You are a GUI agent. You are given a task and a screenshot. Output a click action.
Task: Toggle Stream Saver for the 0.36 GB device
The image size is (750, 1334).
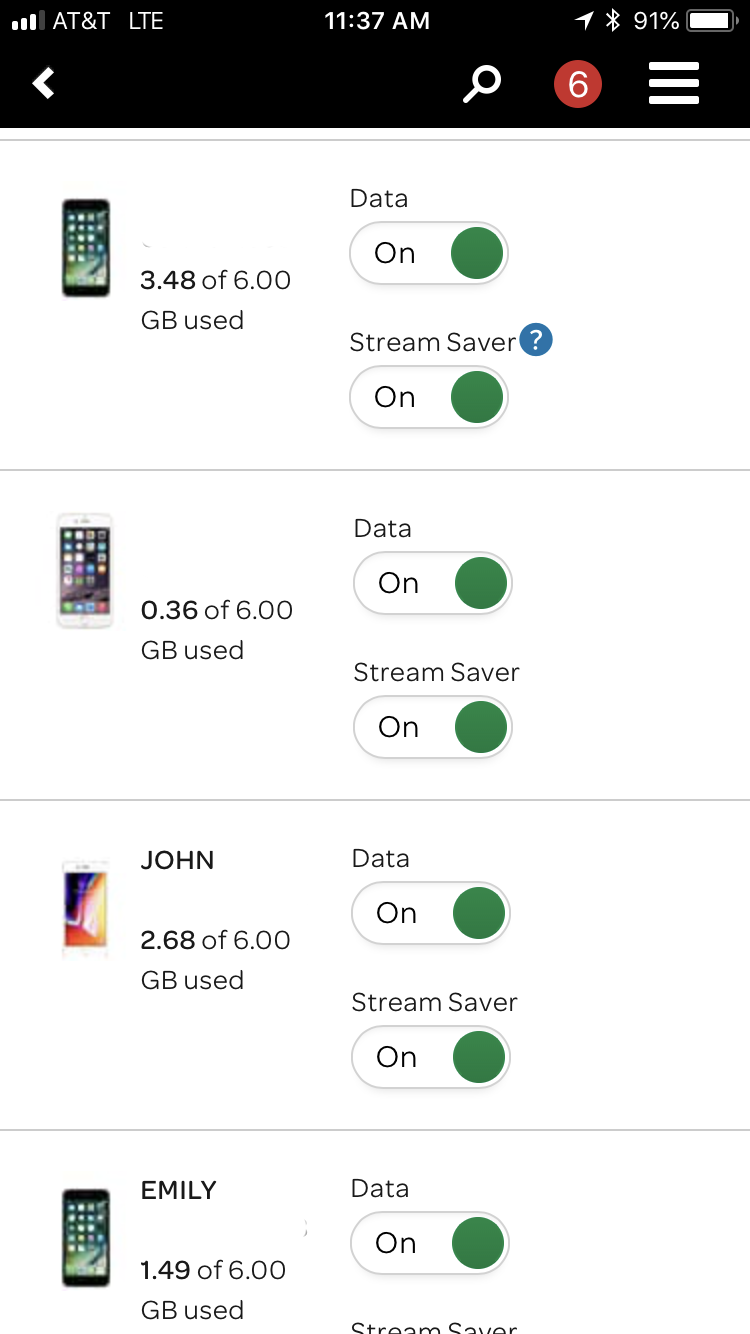tap(433, 727)
